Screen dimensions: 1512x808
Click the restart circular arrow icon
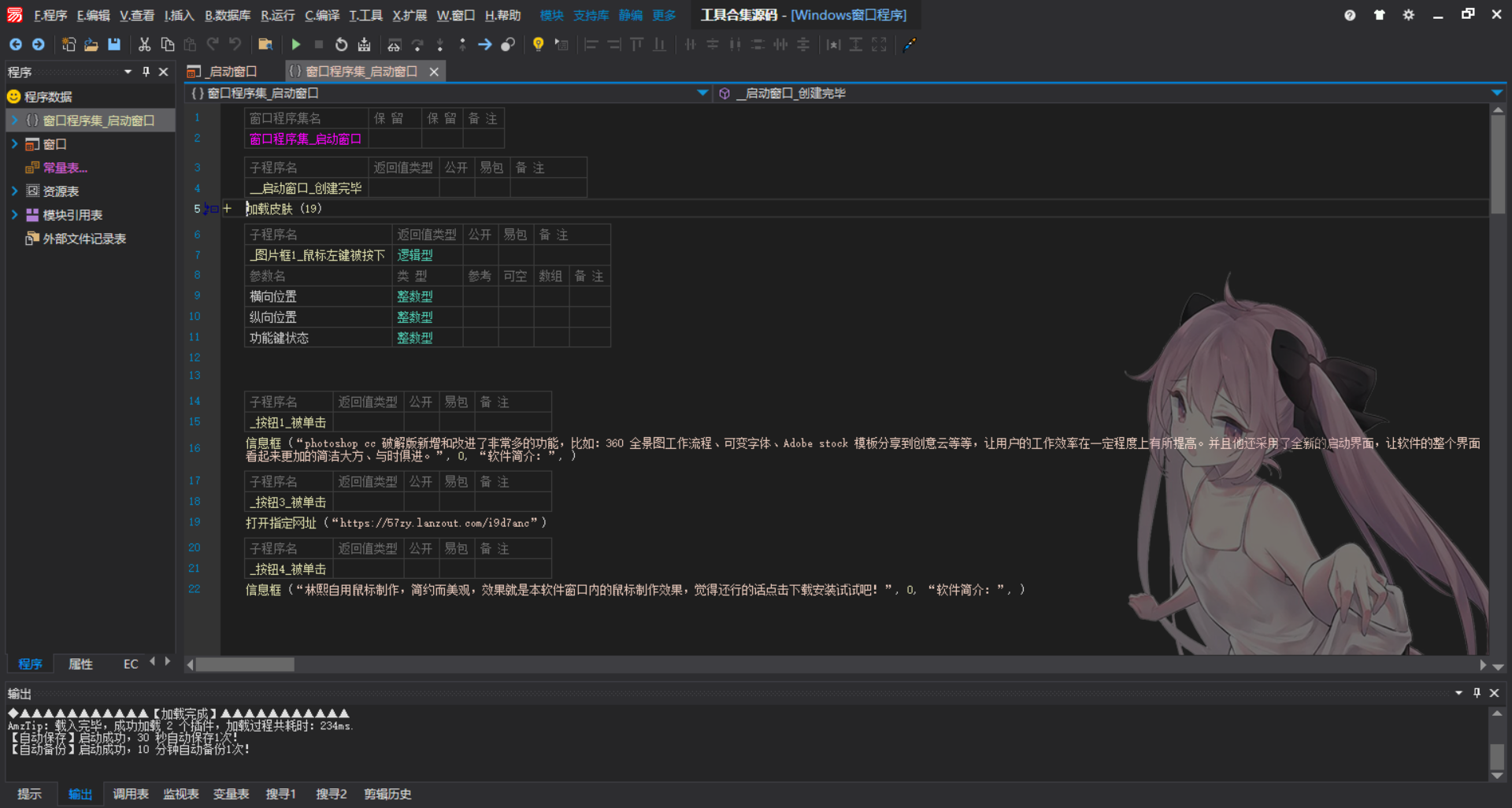point(341,44)
